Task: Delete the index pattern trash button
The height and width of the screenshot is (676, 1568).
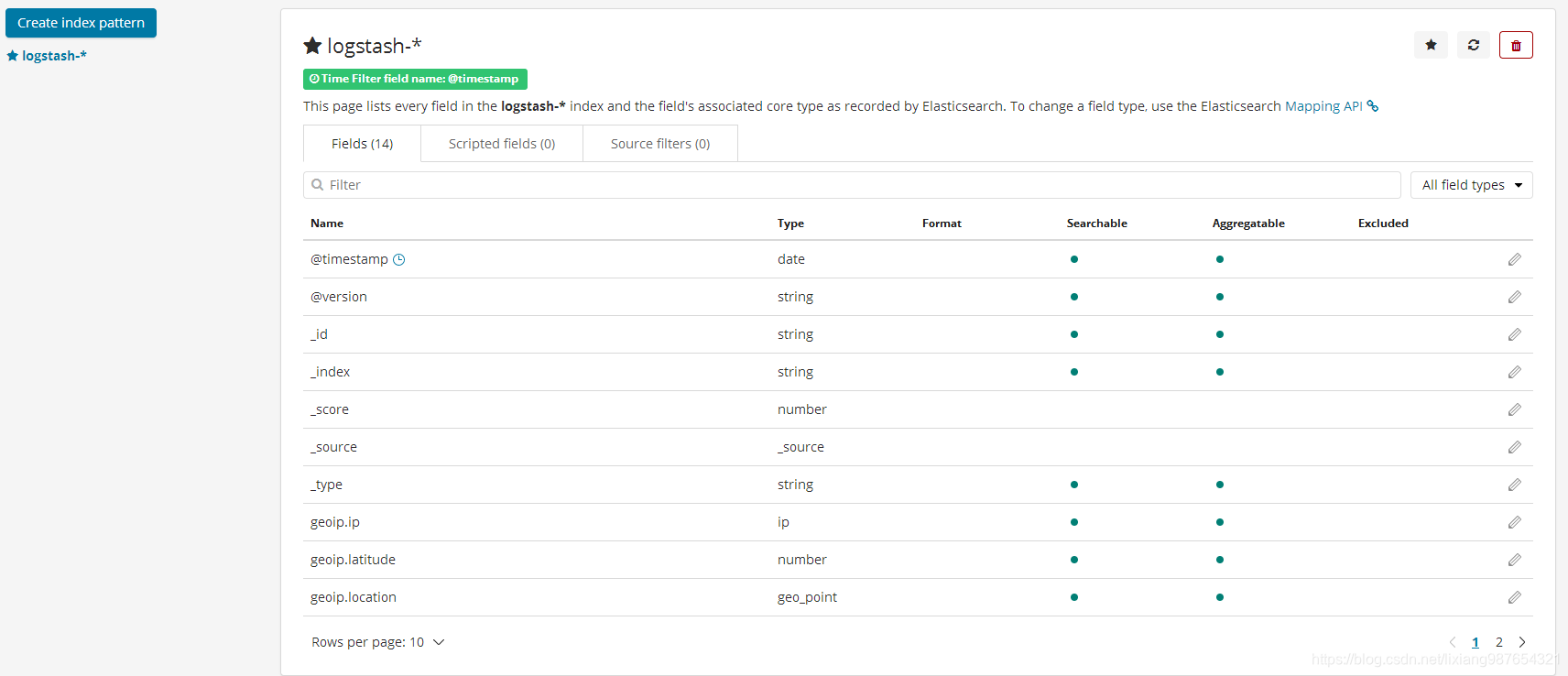Action: pyautogui.click(x=1516, y=45)
